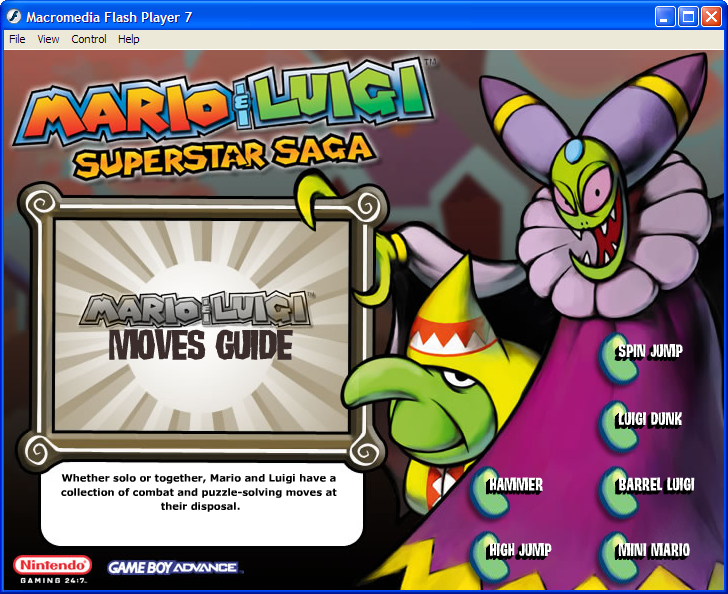Click the green bean icon beside High Jump
Image resolution: width=728 pixels, height=594 pixels.
(x=488, y=557)
